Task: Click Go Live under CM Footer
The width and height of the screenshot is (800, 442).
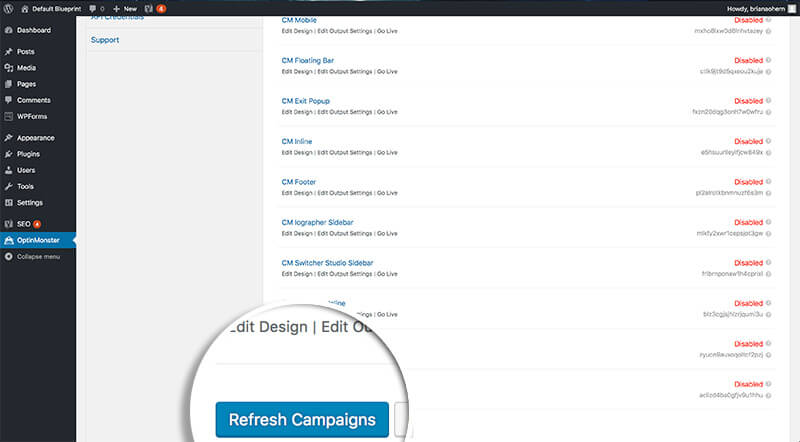Action: coord(387,193)
